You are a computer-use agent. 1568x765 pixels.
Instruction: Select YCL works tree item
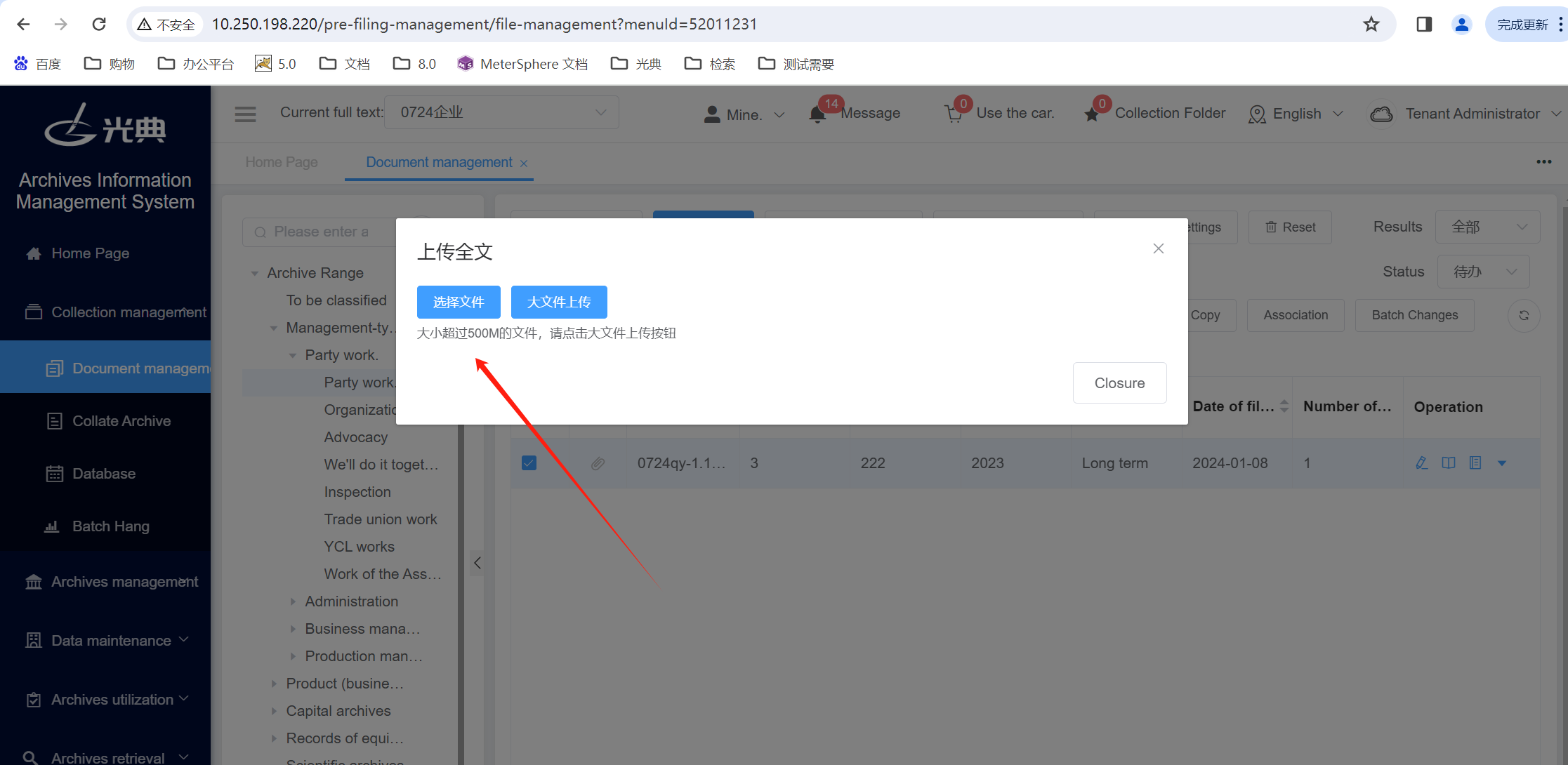click(360, 547)
